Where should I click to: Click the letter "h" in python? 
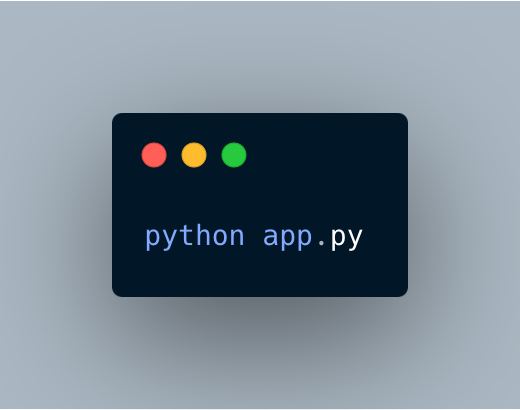coord(203,235)
